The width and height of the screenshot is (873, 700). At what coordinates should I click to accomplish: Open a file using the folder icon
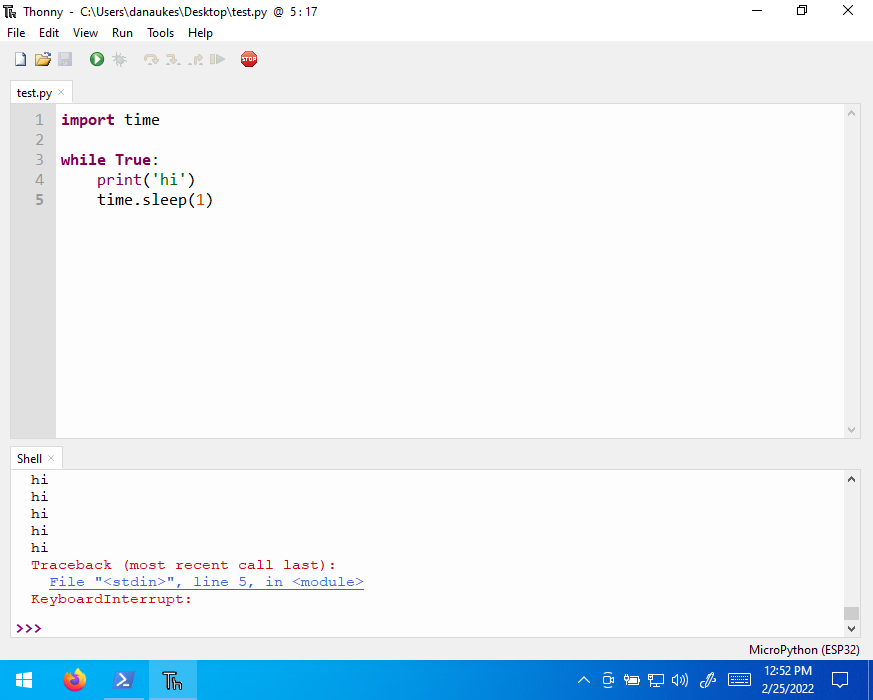43,59
